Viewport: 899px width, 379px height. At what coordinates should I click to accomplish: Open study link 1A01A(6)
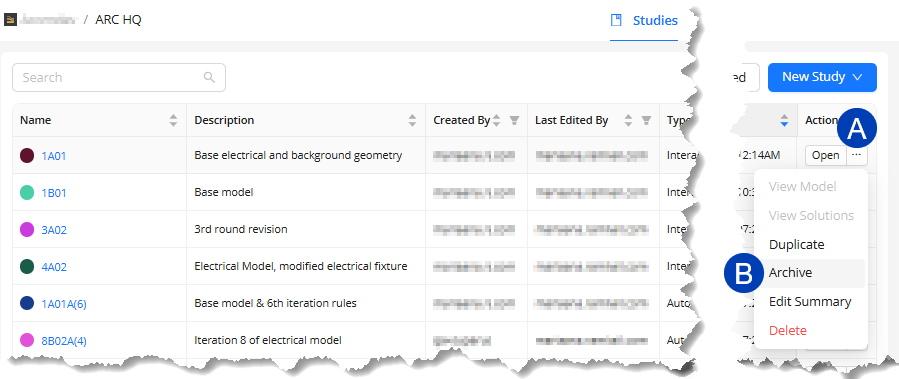[64, 304]
